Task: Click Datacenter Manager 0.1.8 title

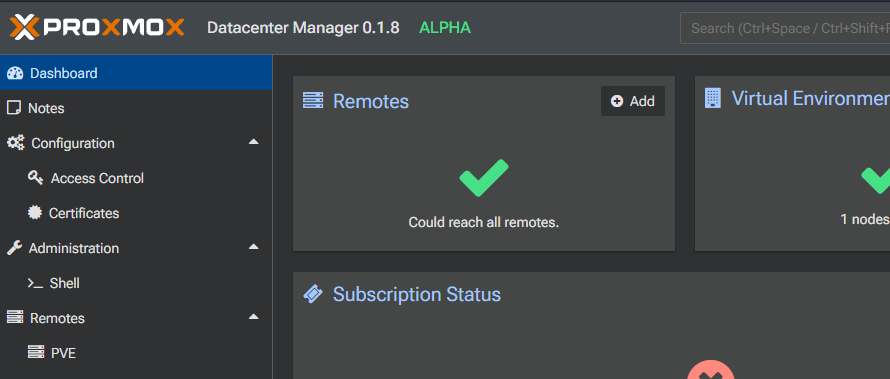Action: (x=303, y=28)
